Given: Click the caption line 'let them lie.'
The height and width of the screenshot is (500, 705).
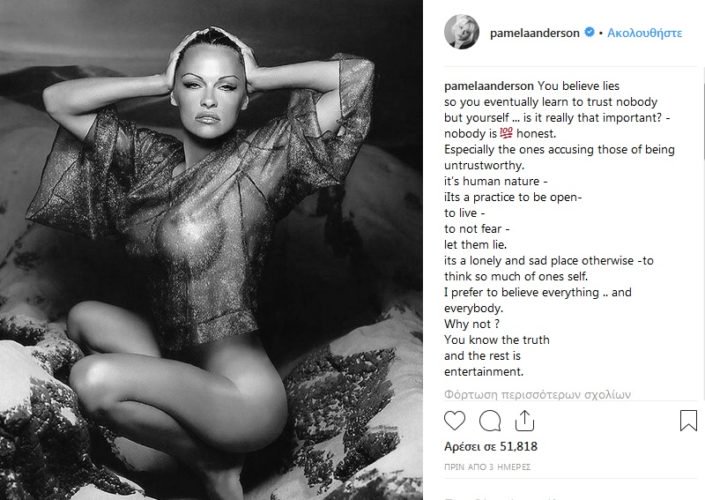Looking at the screenshot, I should tap(475, 245).
